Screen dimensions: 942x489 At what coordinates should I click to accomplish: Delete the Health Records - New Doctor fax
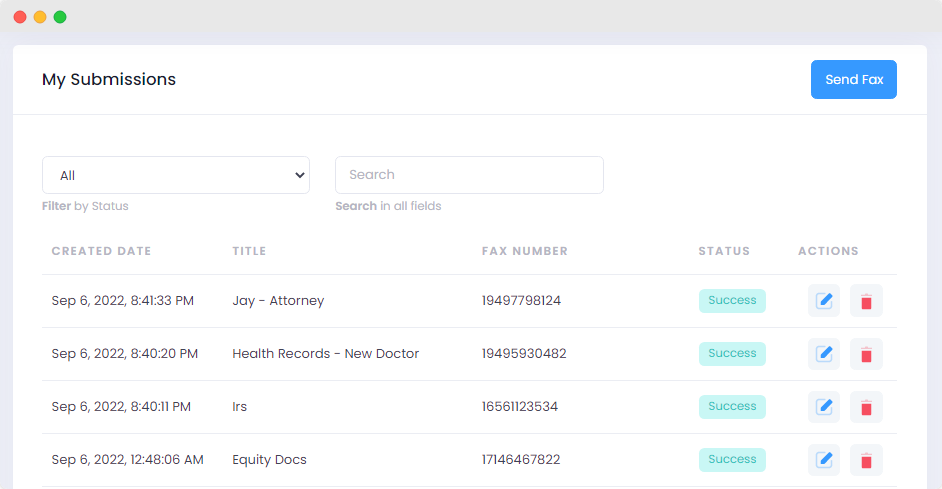pos(866,354)
